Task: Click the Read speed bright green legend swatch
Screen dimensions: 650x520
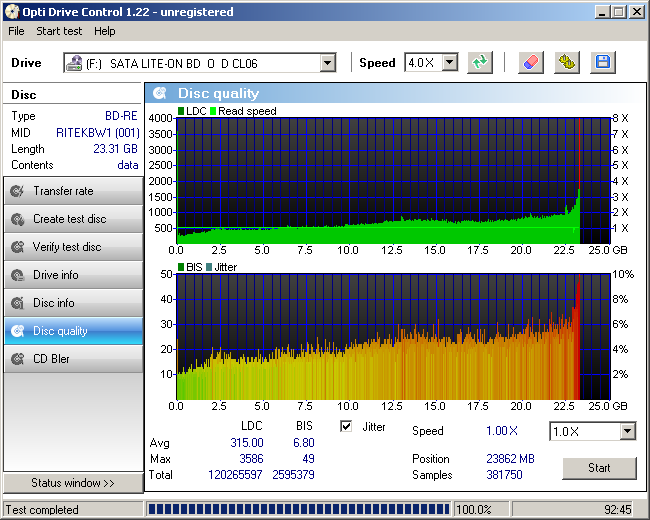Action: (x=213, y=111)
